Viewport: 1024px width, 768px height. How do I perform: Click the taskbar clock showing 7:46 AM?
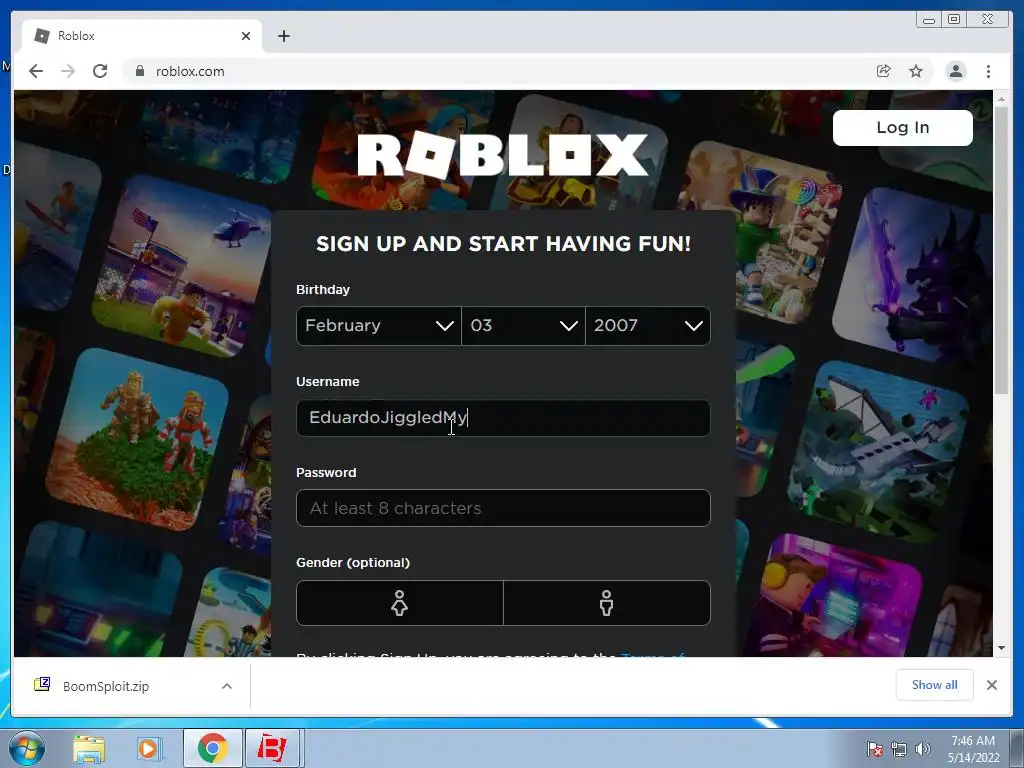point(973,748)
